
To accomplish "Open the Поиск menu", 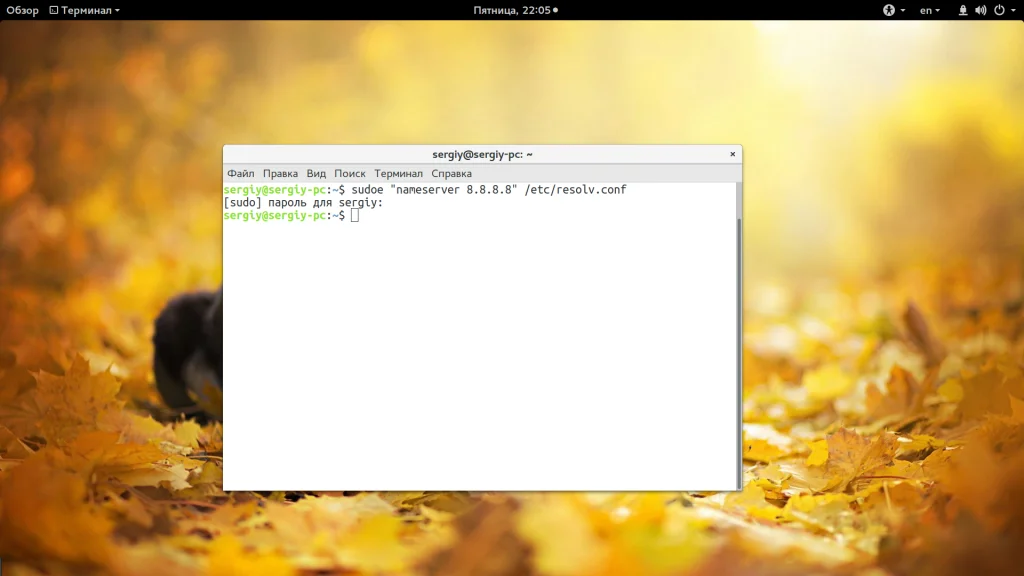I will tap(350, 173).
